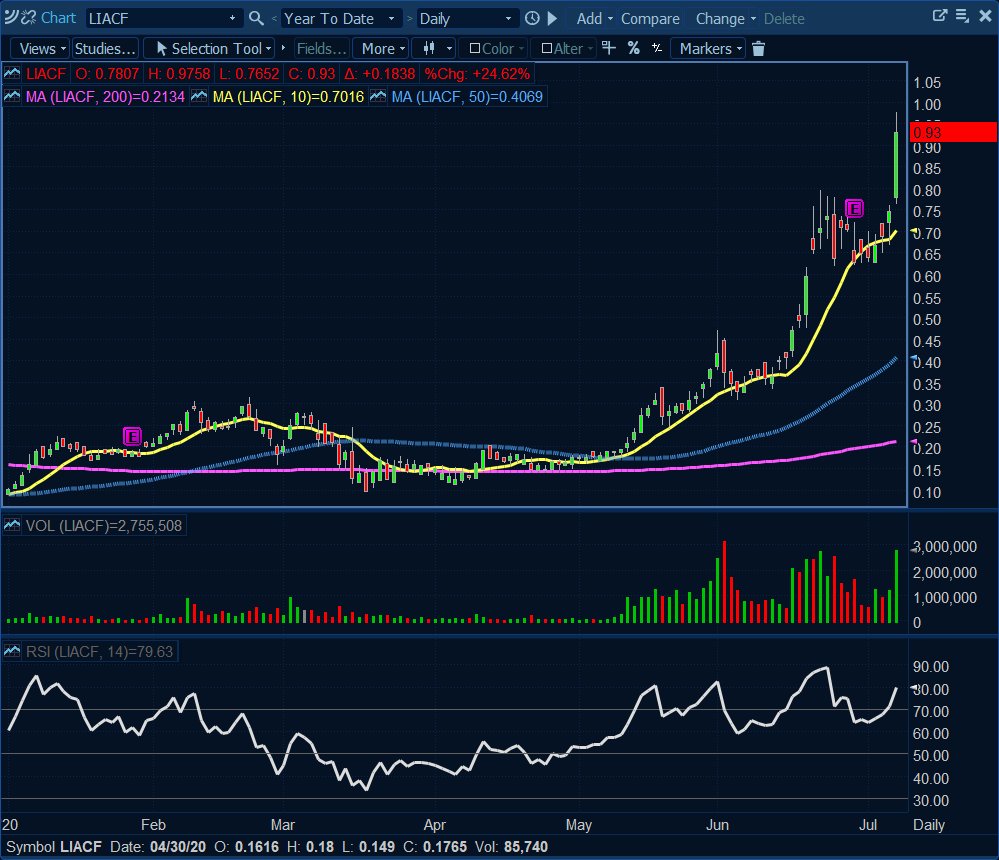
Task: Click the percent scale icon
Action: coord(633,48)
